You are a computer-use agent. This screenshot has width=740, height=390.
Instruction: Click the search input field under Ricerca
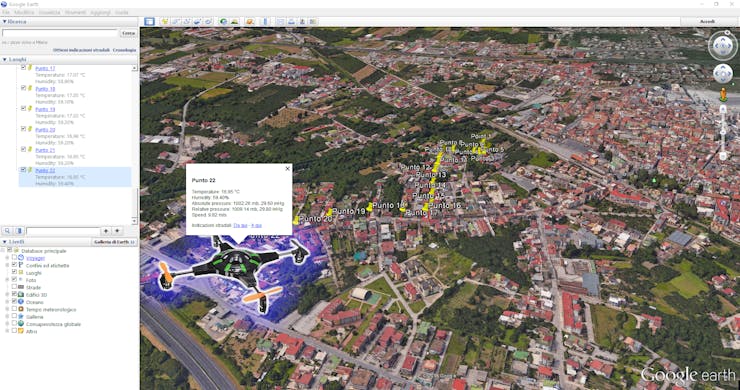[60, 33]
